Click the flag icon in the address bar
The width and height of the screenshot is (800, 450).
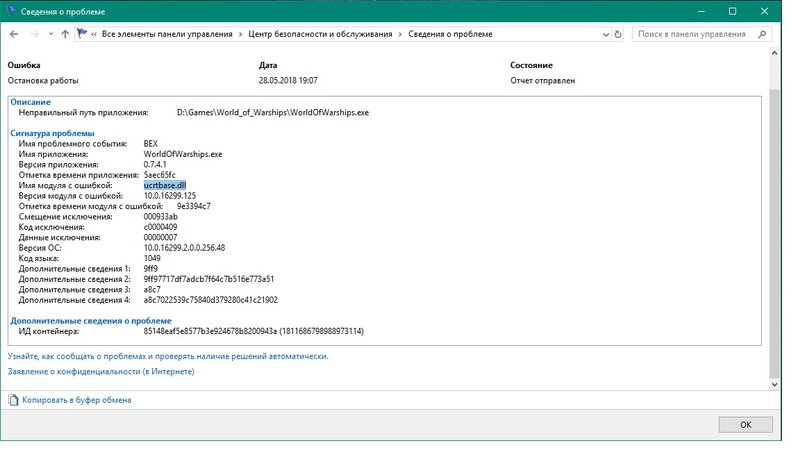(82, 34)
